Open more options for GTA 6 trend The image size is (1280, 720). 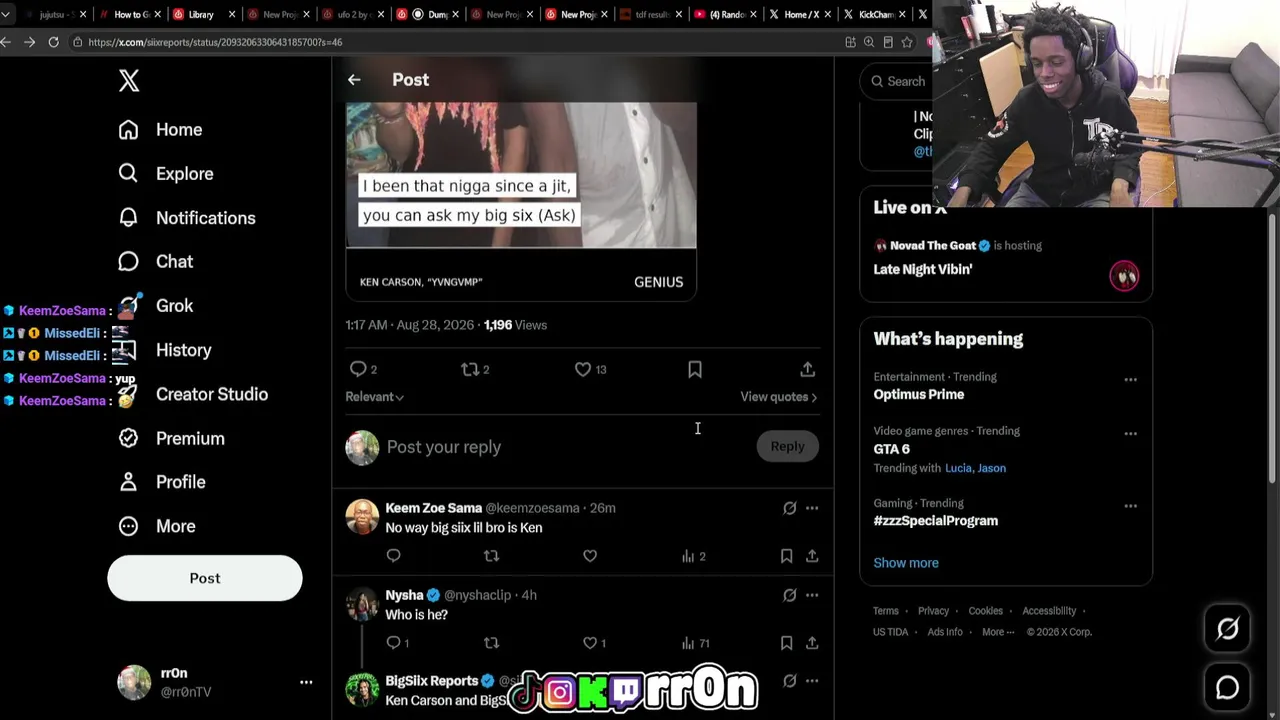(1130, 433)
